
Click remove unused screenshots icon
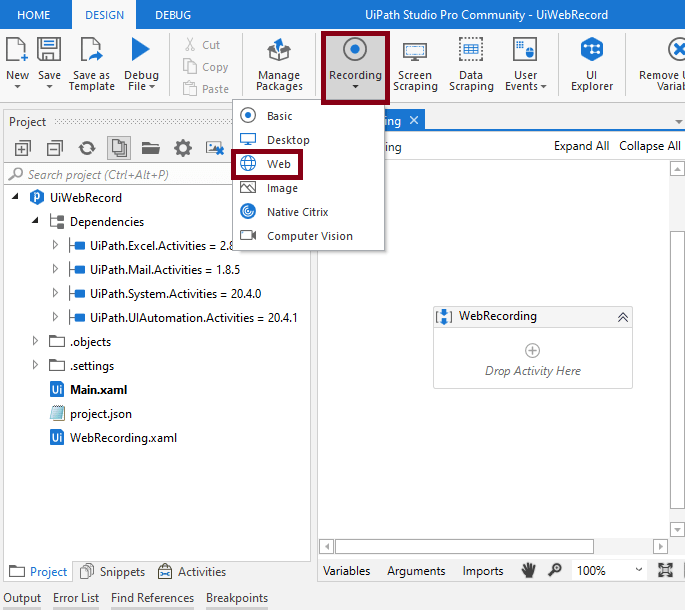[x=215, y=149]
